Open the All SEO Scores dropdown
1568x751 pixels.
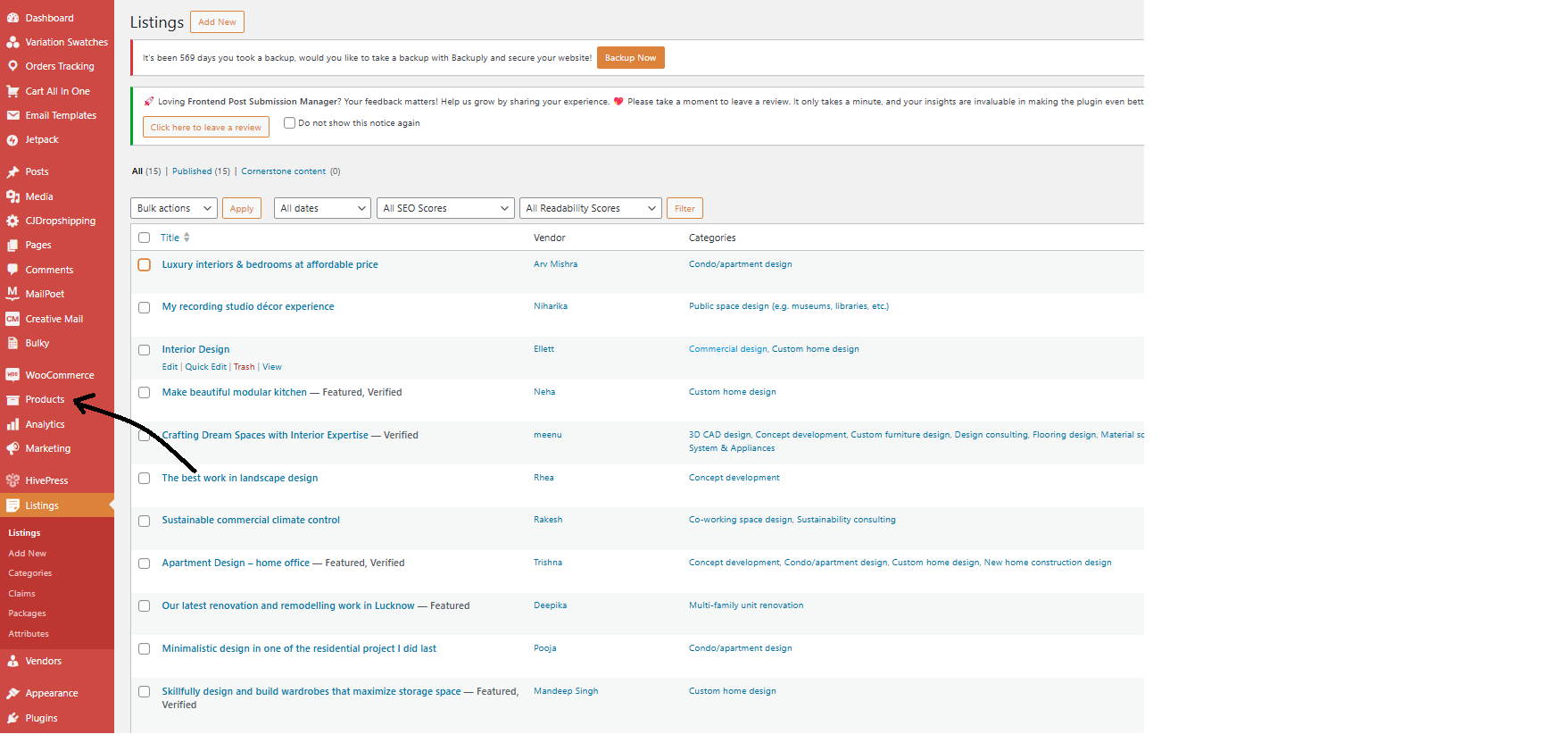pyautogui.click(x=445, y=208)
